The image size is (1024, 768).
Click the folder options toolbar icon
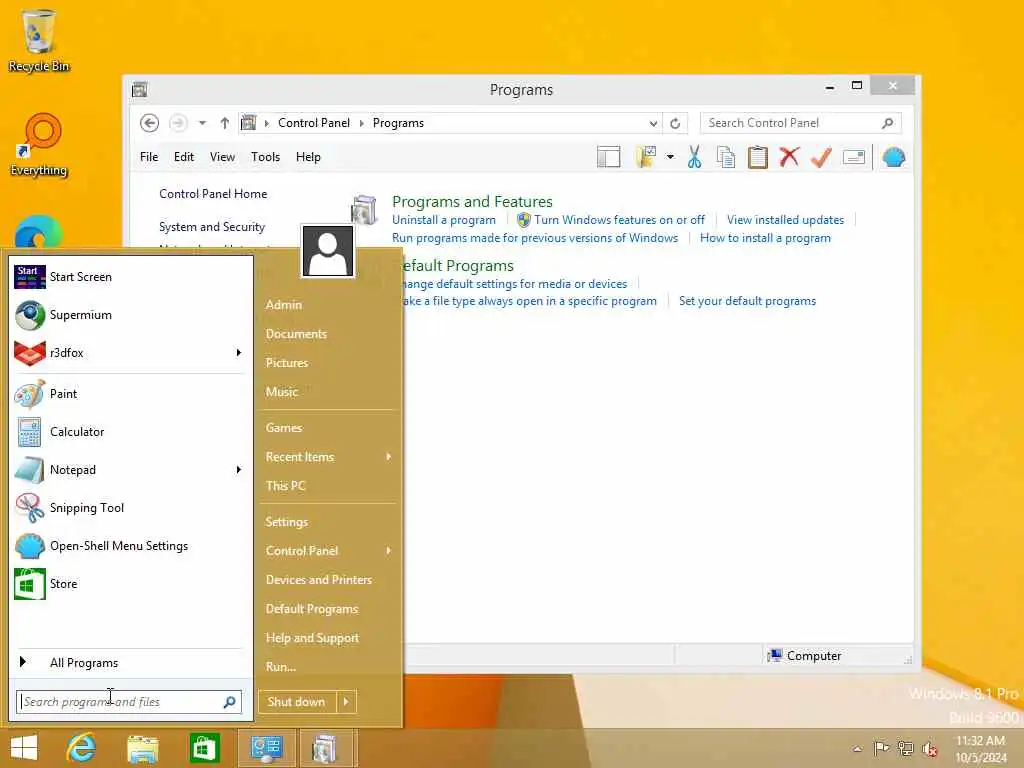[646, 157]
